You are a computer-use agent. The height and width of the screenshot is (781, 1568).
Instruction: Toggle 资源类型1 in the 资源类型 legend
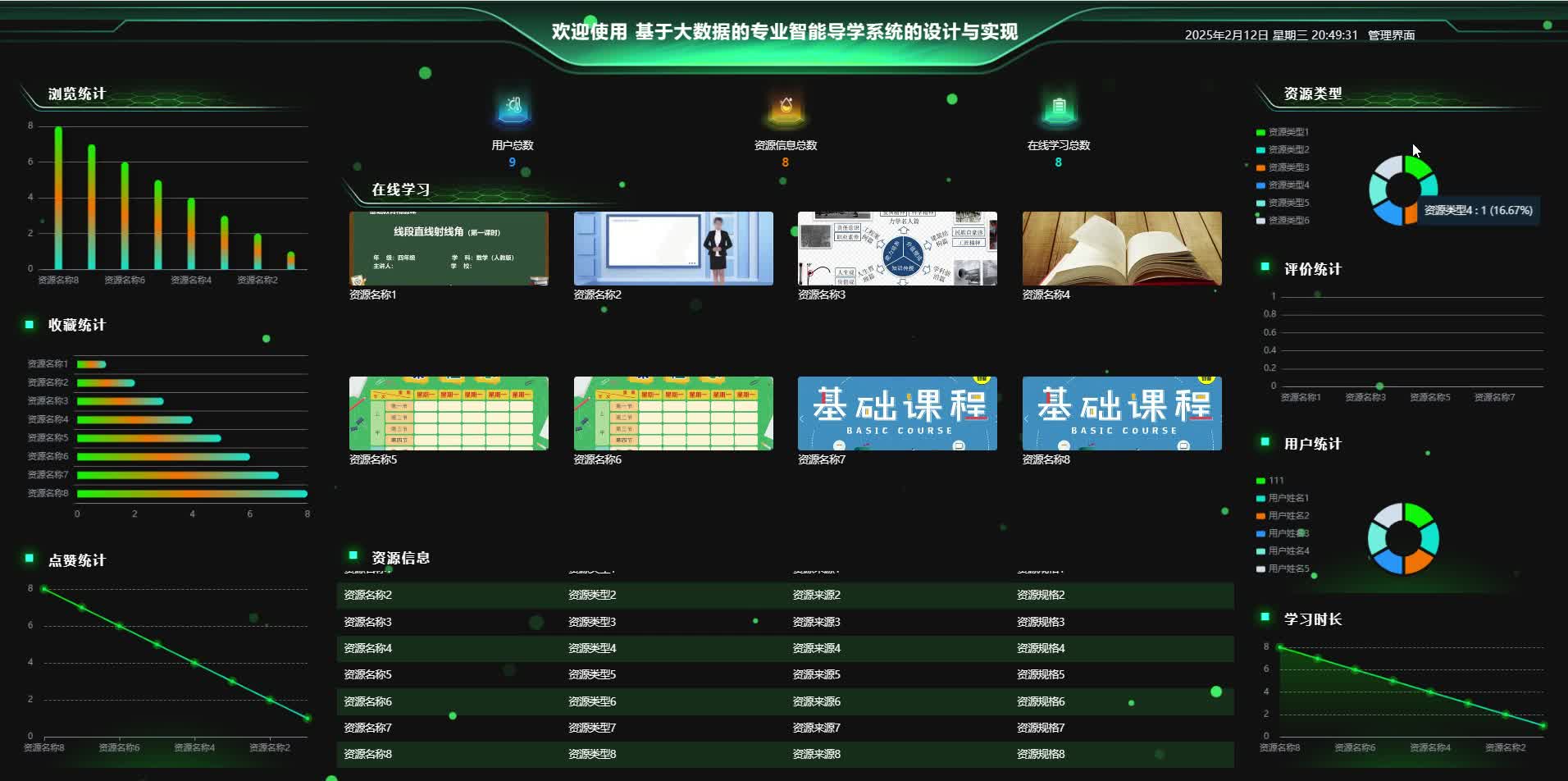point(1283,132)
